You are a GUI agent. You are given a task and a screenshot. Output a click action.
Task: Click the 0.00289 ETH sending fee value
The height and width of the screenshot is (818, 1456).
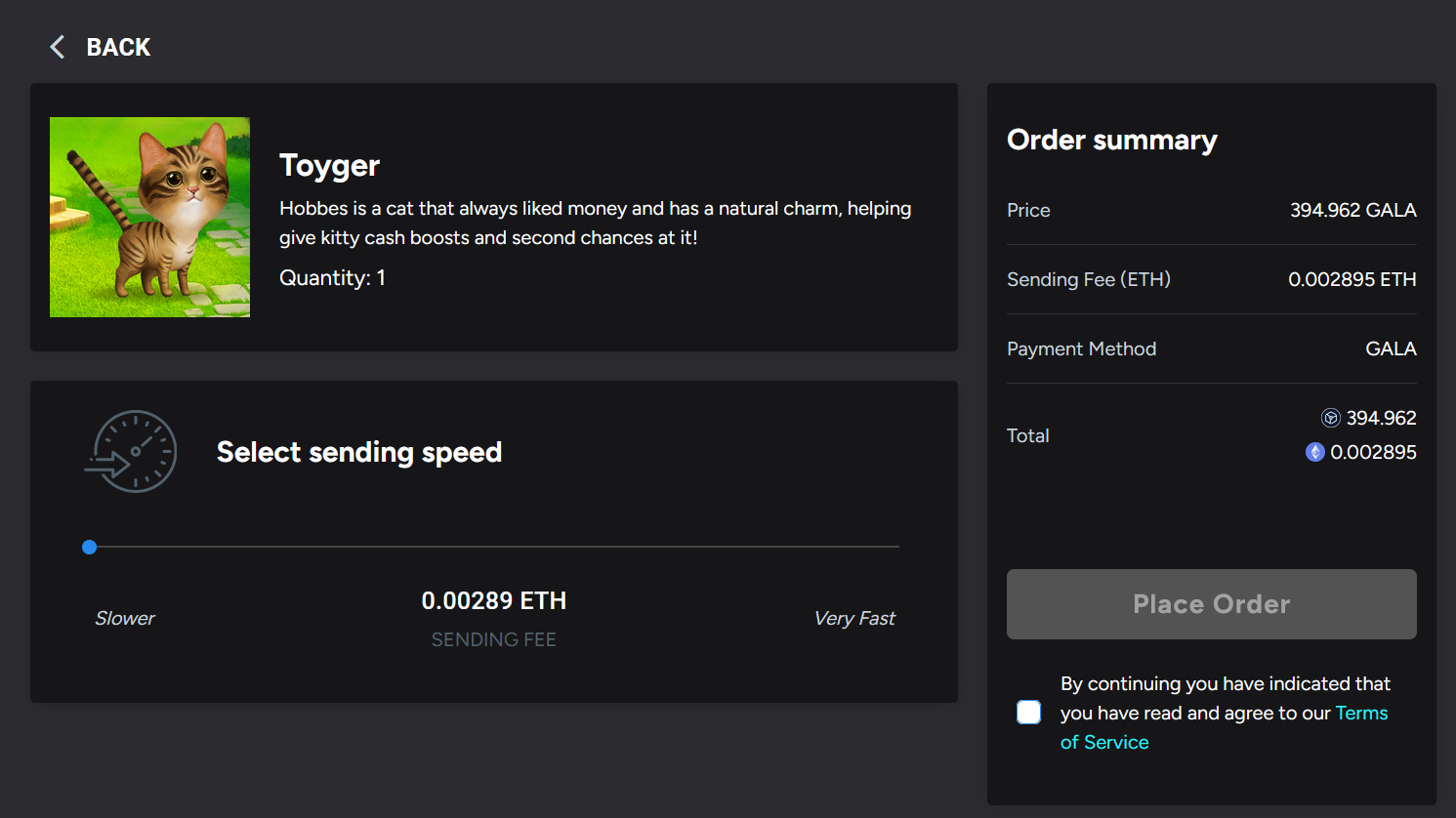coord(494,600)
